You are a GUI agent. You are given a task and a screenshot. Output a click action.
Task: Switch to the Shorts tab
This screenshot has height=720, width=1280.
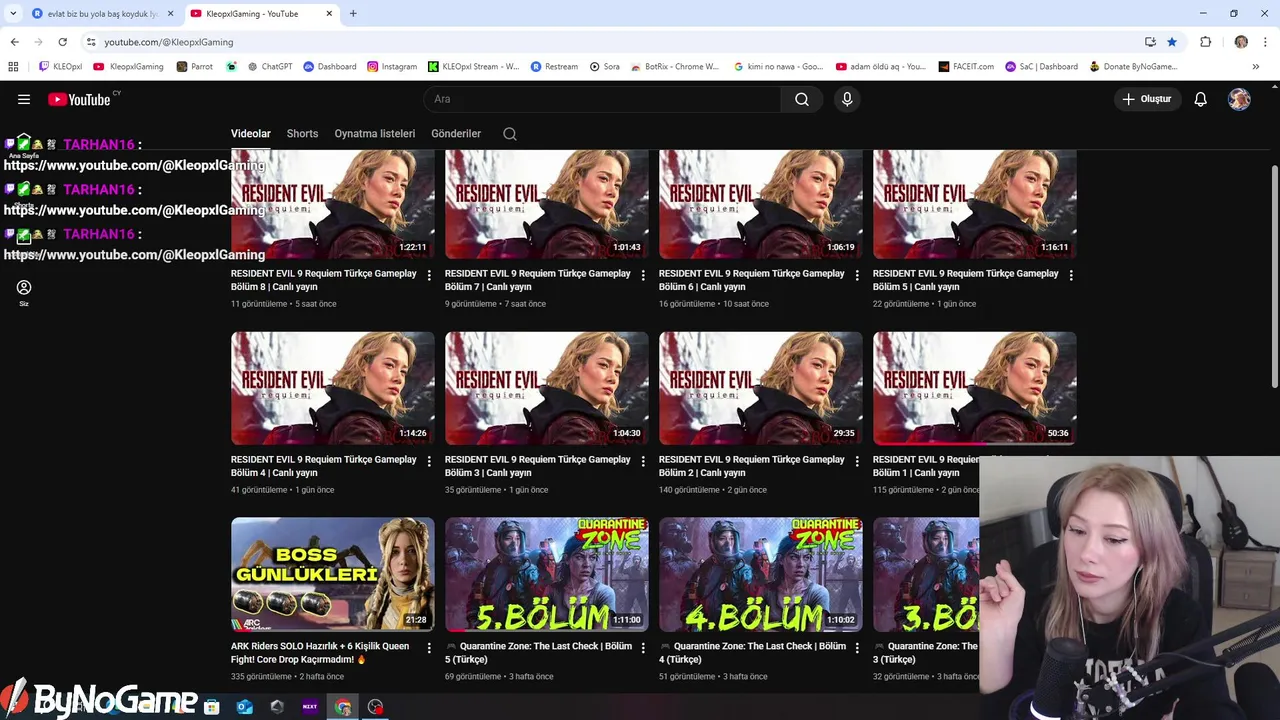302,134
